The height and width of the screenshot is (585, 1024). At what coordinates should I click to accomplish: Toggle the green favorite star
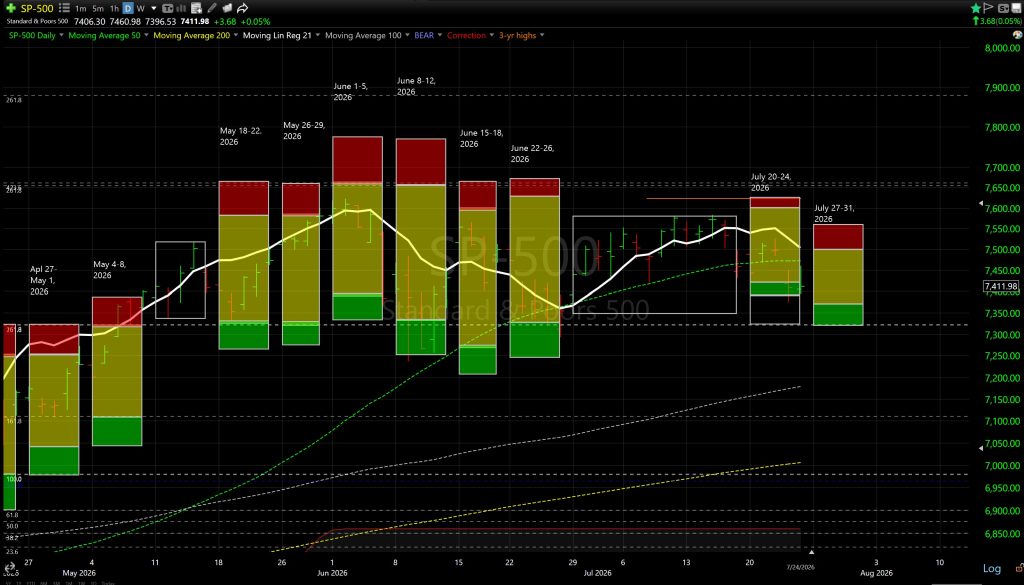[976, 8]
